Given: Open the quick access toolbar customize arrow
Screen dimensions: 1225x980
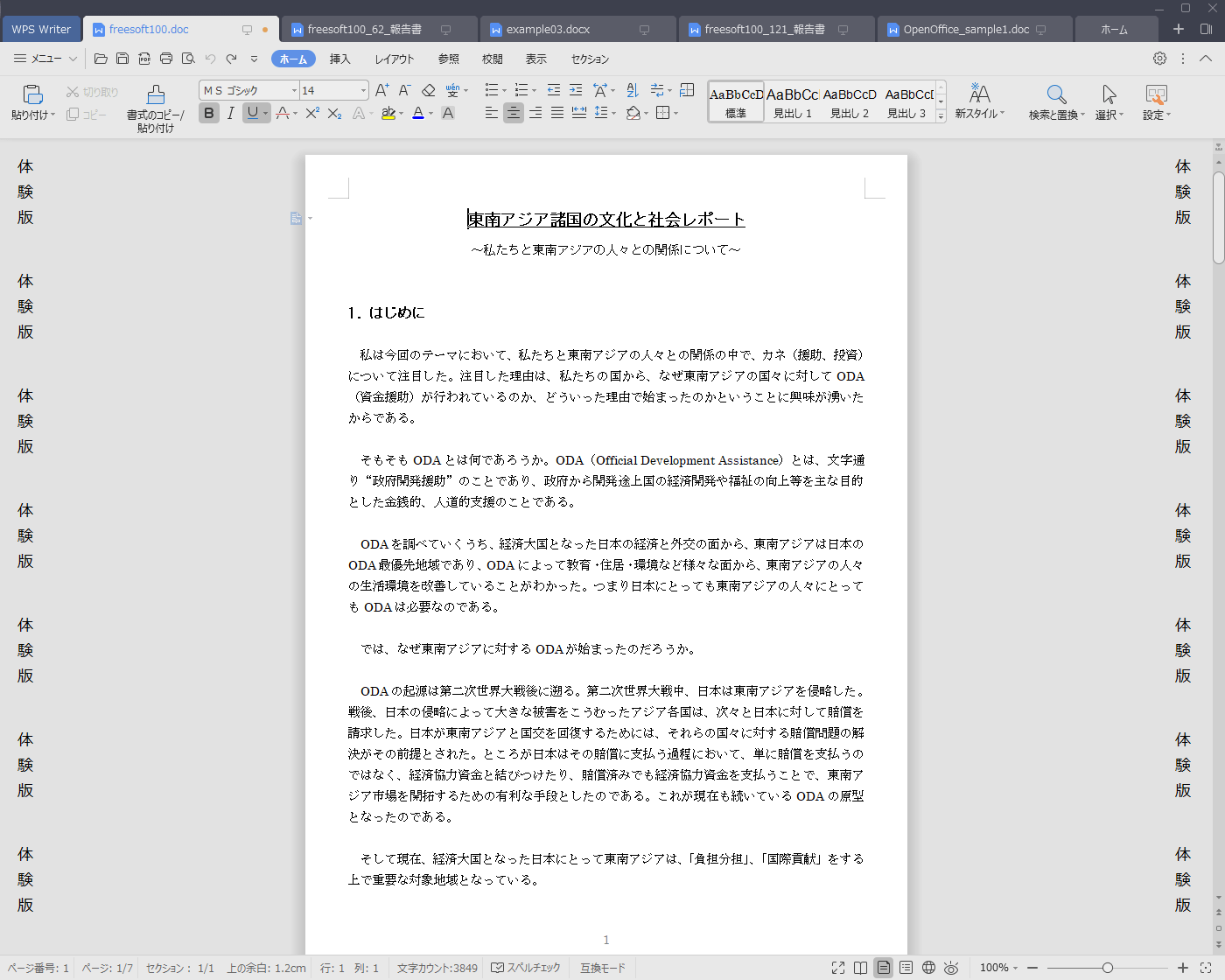Looking at the screenshot, I should 254,59.
